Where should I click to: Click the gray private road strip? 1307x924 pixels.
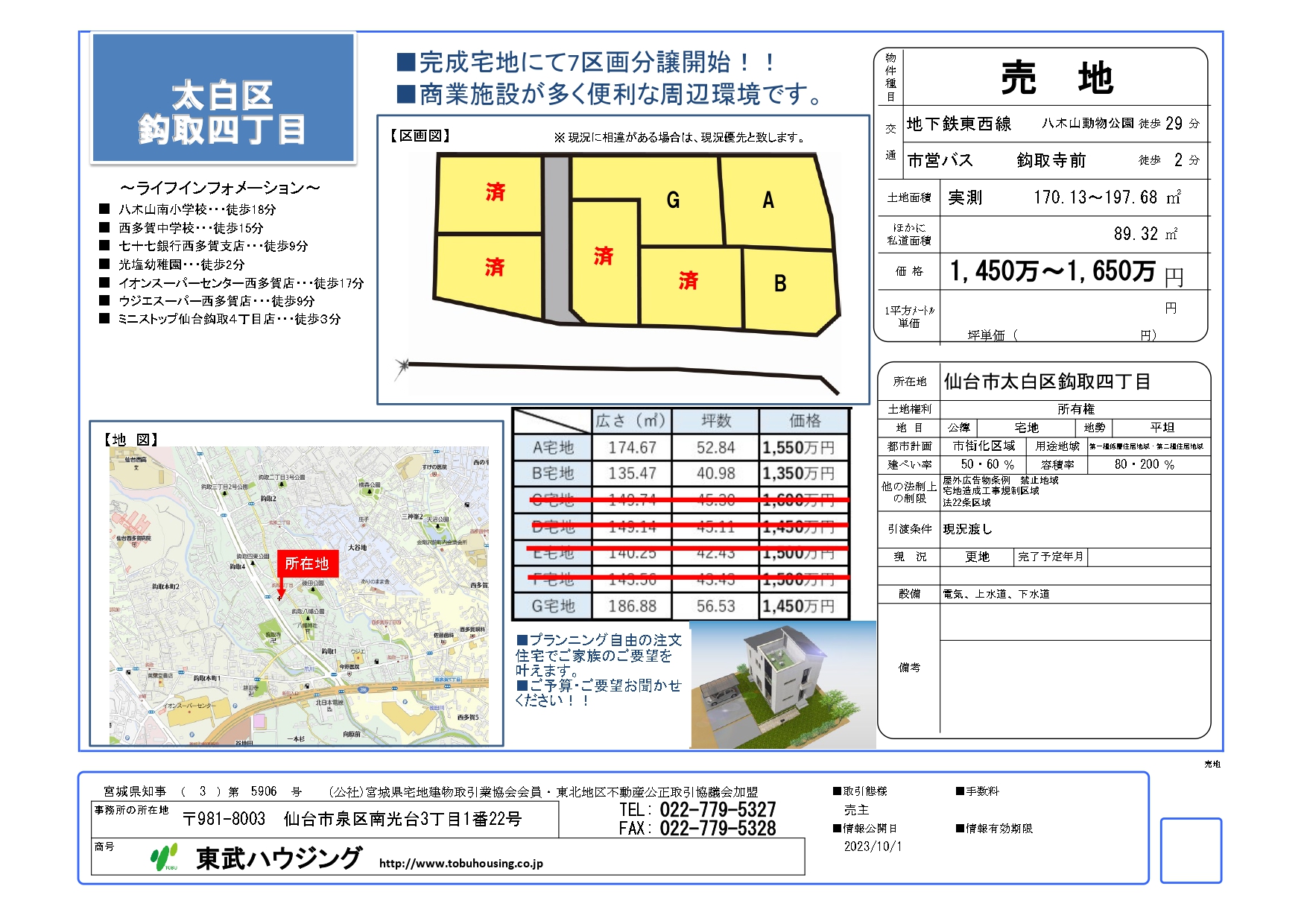click(x=556, y=238)
